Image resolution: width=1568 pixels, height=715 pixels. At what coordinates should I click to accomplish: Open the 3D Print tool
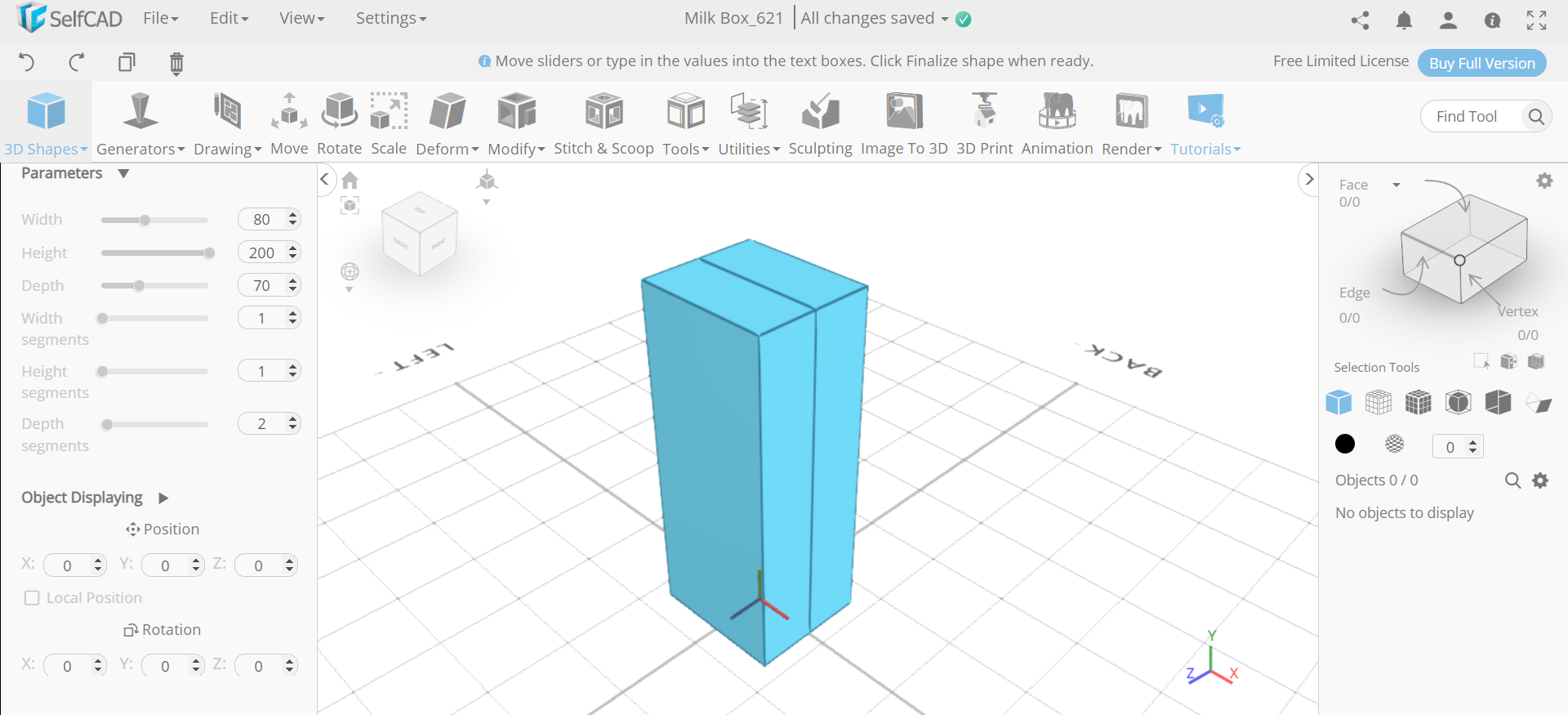pyautogui.click(x=984, y=123)
